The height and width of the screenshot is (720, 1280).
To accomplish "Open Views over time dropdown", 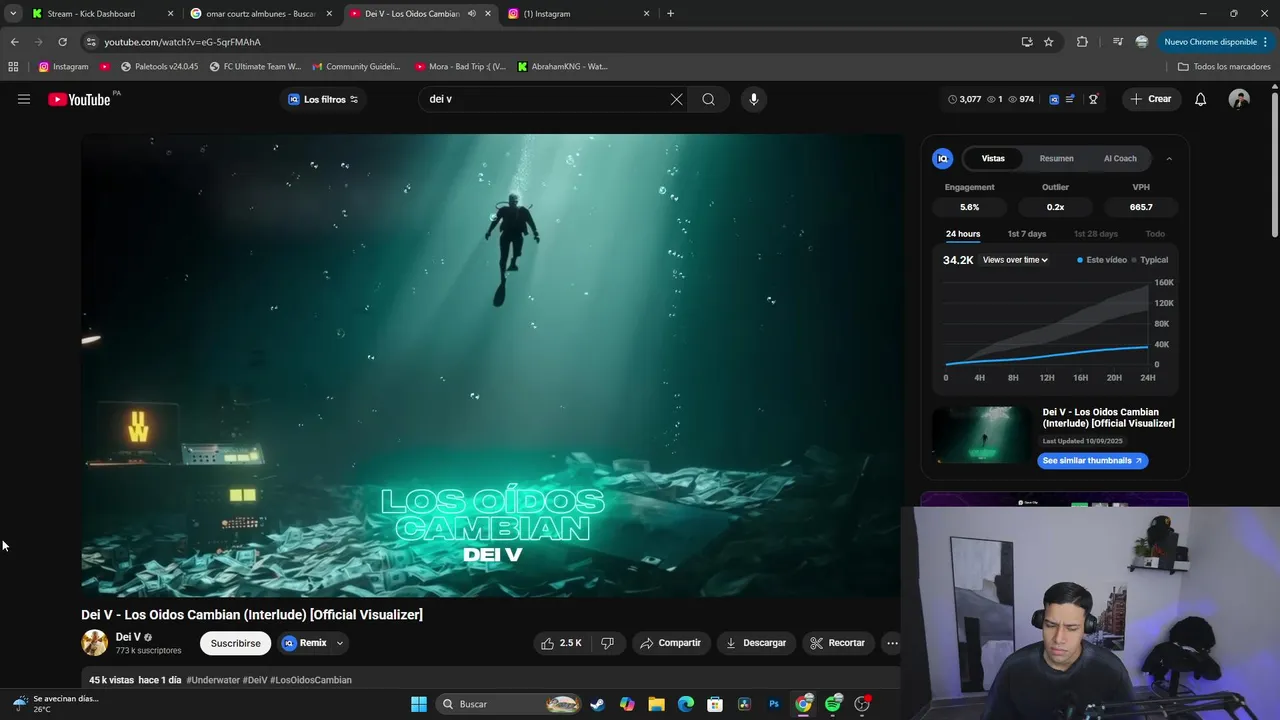I will [x=1015, y=260].
